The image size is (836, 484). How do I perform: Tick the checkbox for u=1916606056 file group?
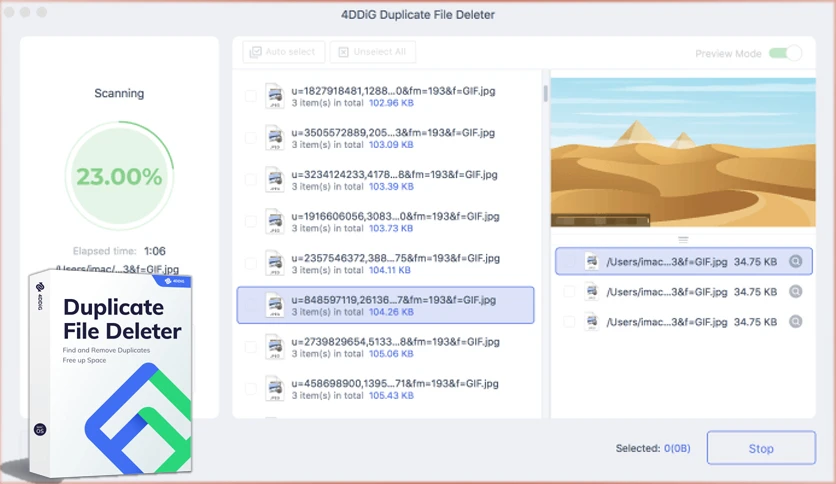click(250, 222)
